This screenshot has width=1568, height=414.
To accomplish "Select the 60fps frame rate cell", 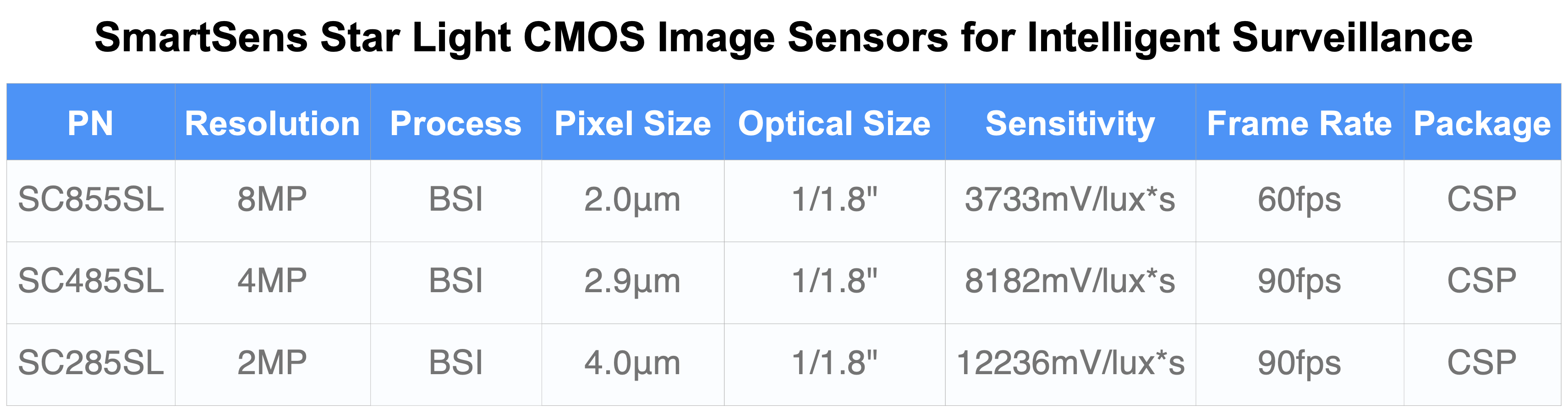I will point(1299,201).
